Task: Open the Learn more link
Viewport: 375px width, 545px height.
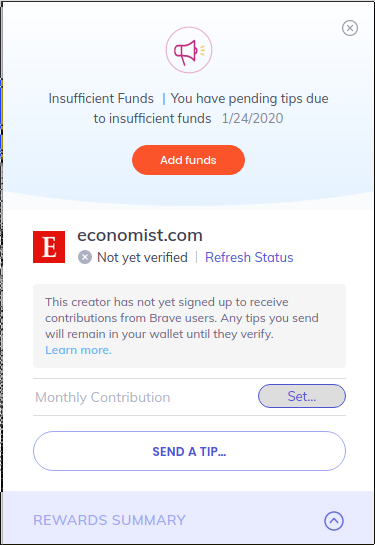Action: pyautogui.click(x=79, y=350)
